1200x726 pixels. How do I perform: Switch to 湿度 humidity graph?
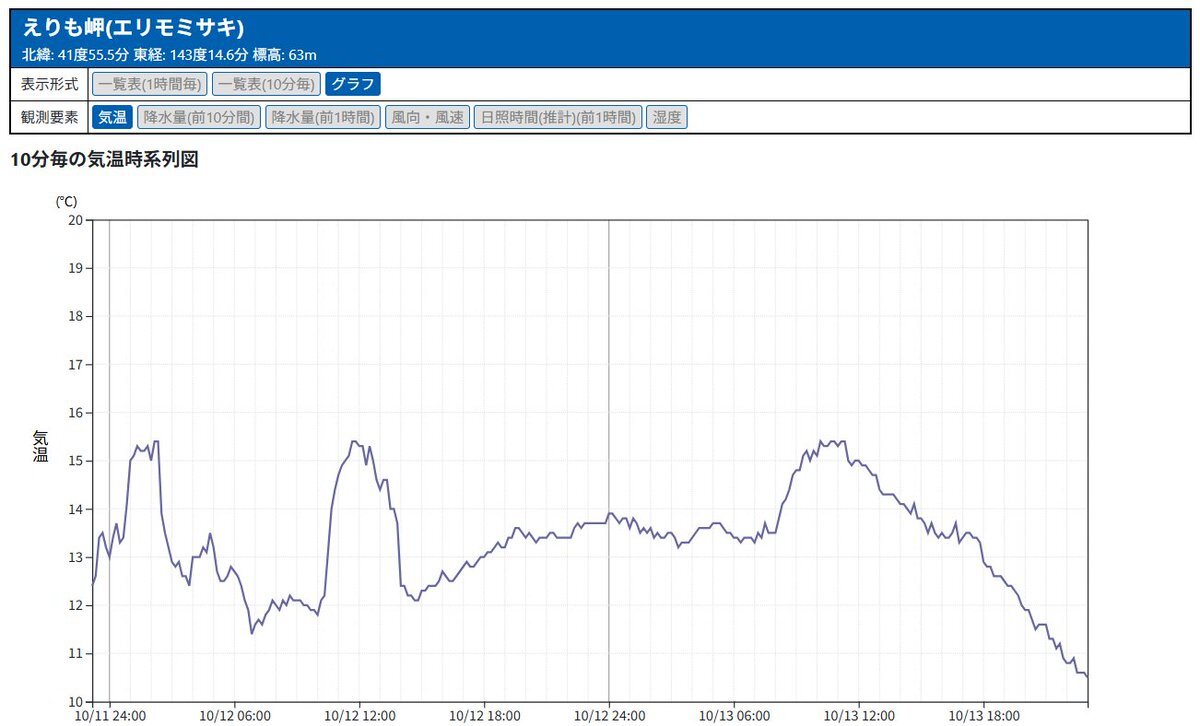(667, 117)
